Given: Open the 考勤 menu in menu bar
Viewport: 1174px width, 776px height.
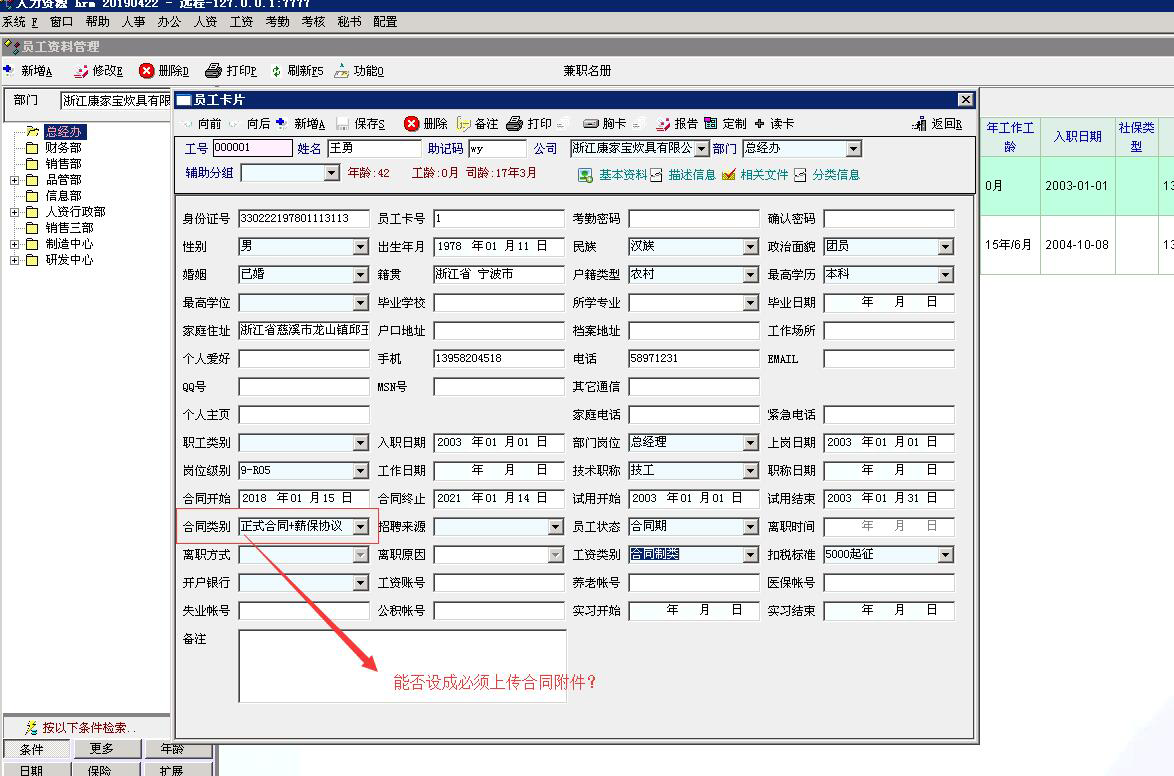Looking at the screenshot, I should click(277, 21).
